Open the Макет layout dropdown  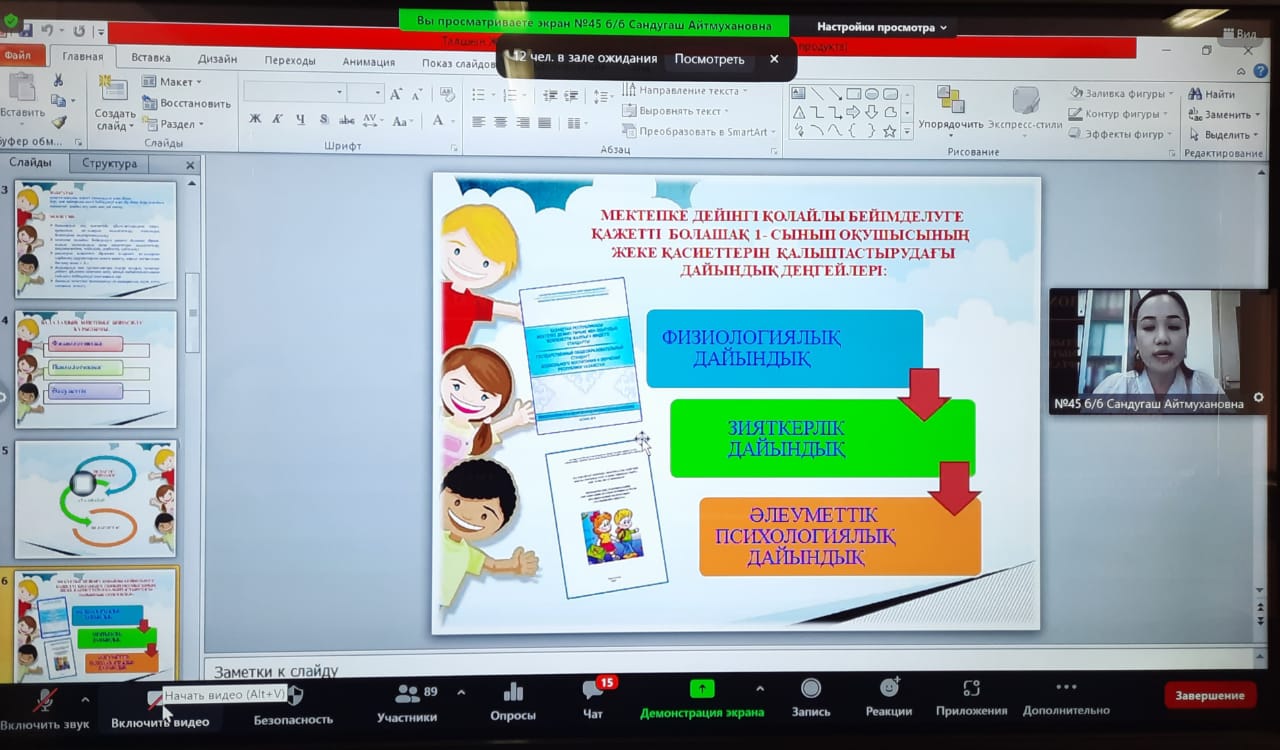point(172,82)
